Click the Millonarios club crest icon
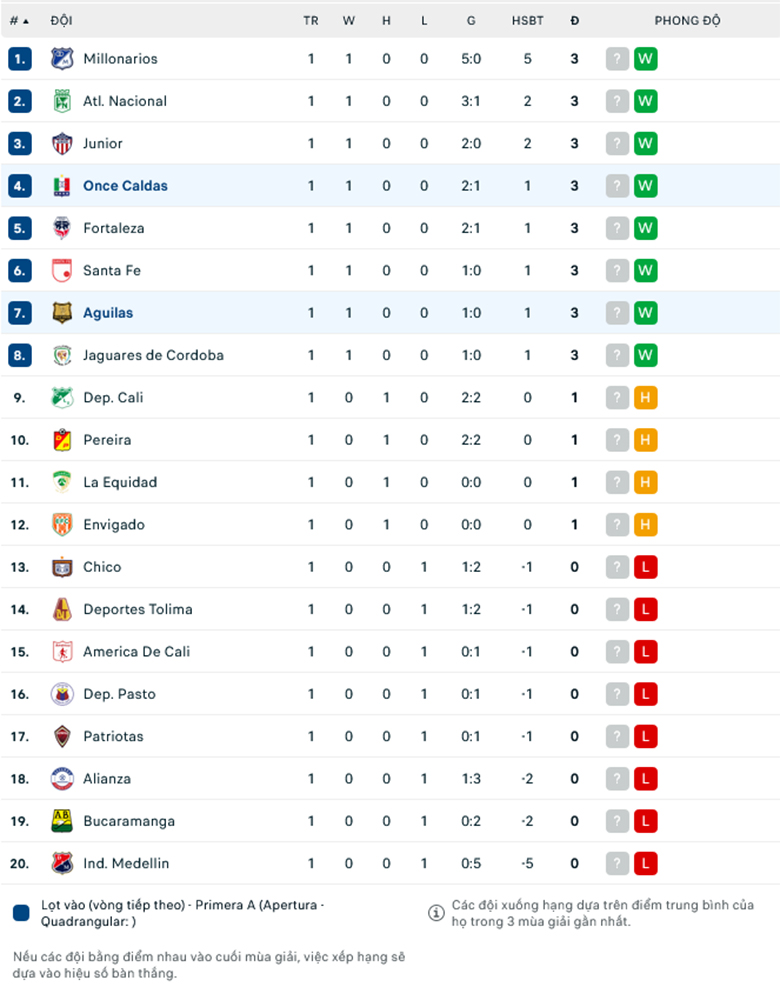This screenshot has width=780, height=987. point(62,59)
